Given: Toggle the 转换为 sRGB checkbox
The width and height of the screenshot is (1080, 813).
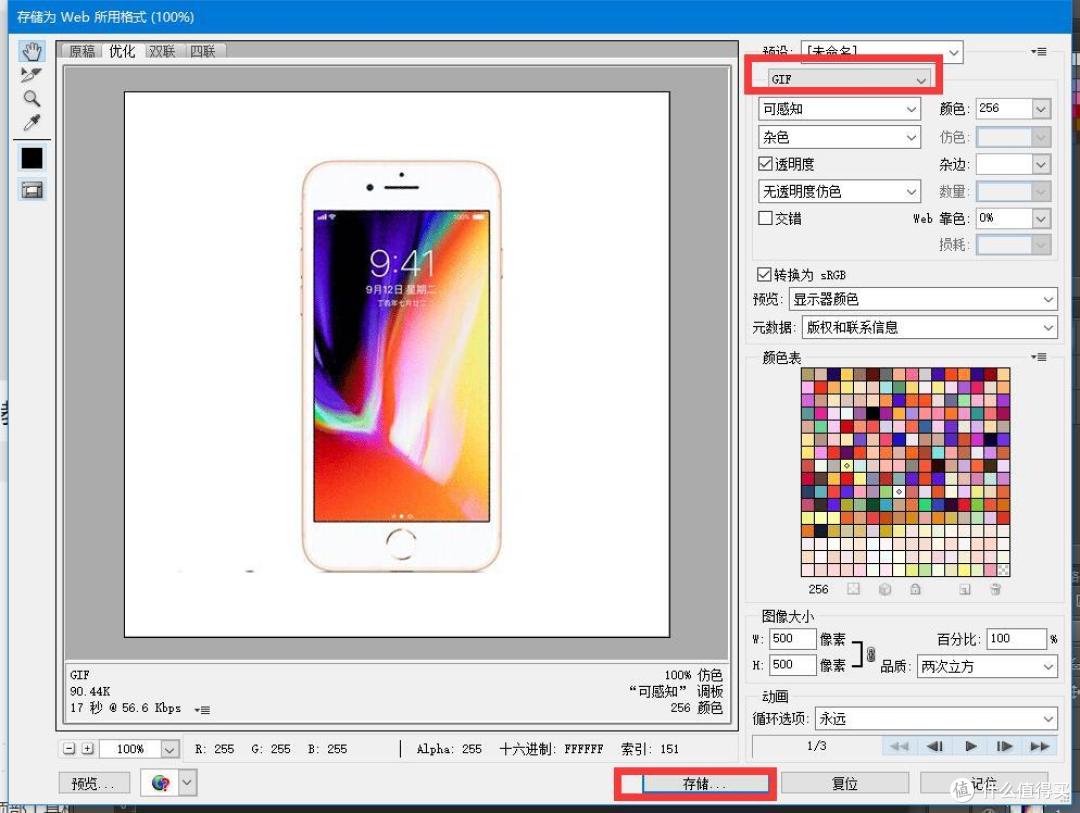Looking at the screenshot, I should [x=763, y=274].
